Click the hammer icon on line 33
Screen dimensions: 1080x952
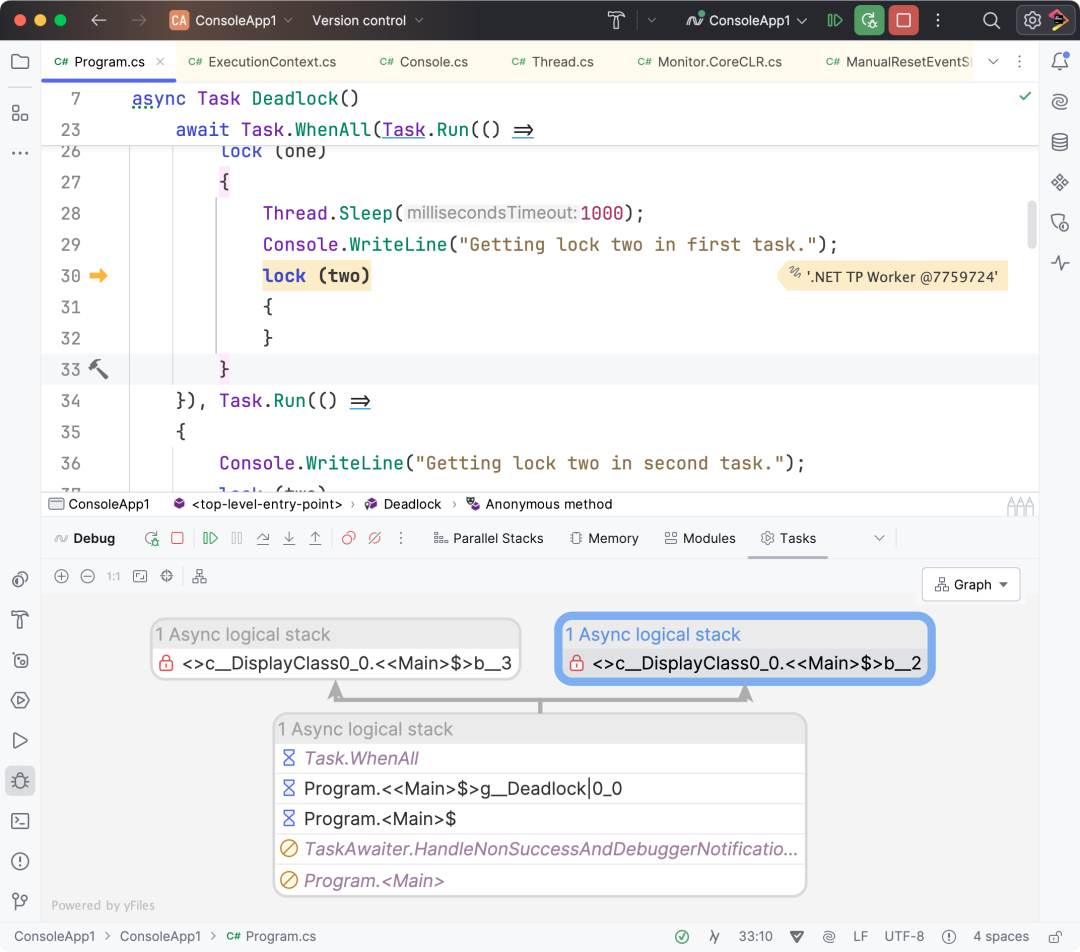click(x=98, y=369)
